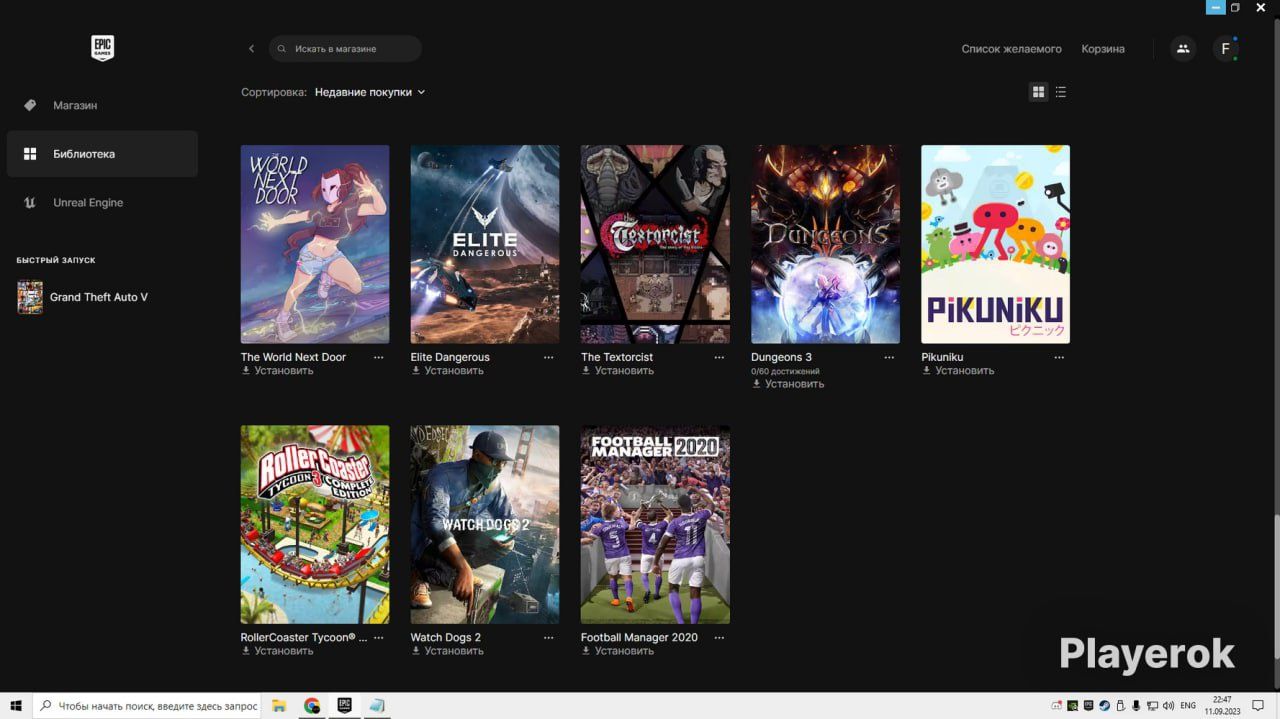1280x719 pixels.
Task: Install Dungeons 3
Action: (x=788, y=384)
